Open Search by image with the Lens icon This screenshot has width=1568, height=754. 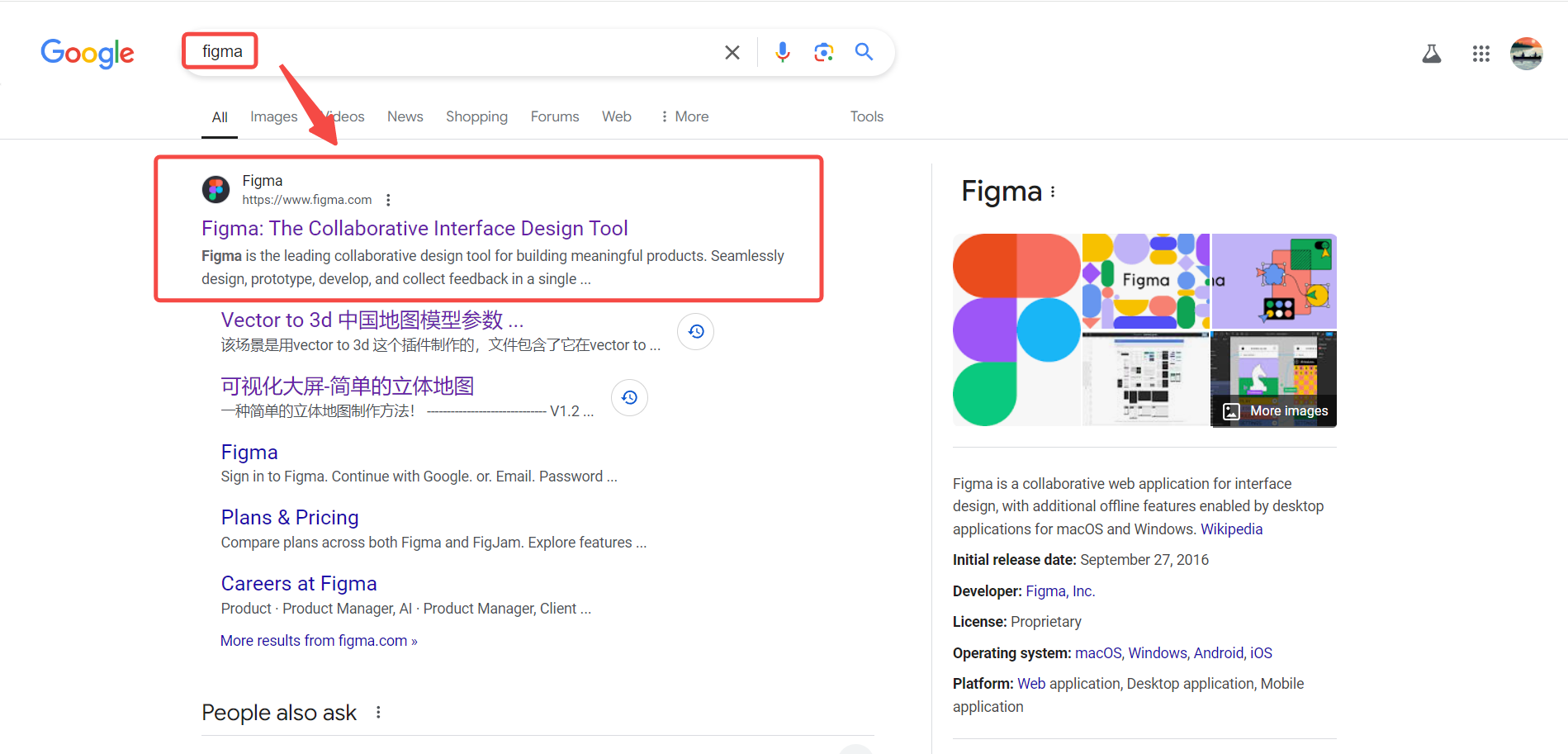(823, 52)
